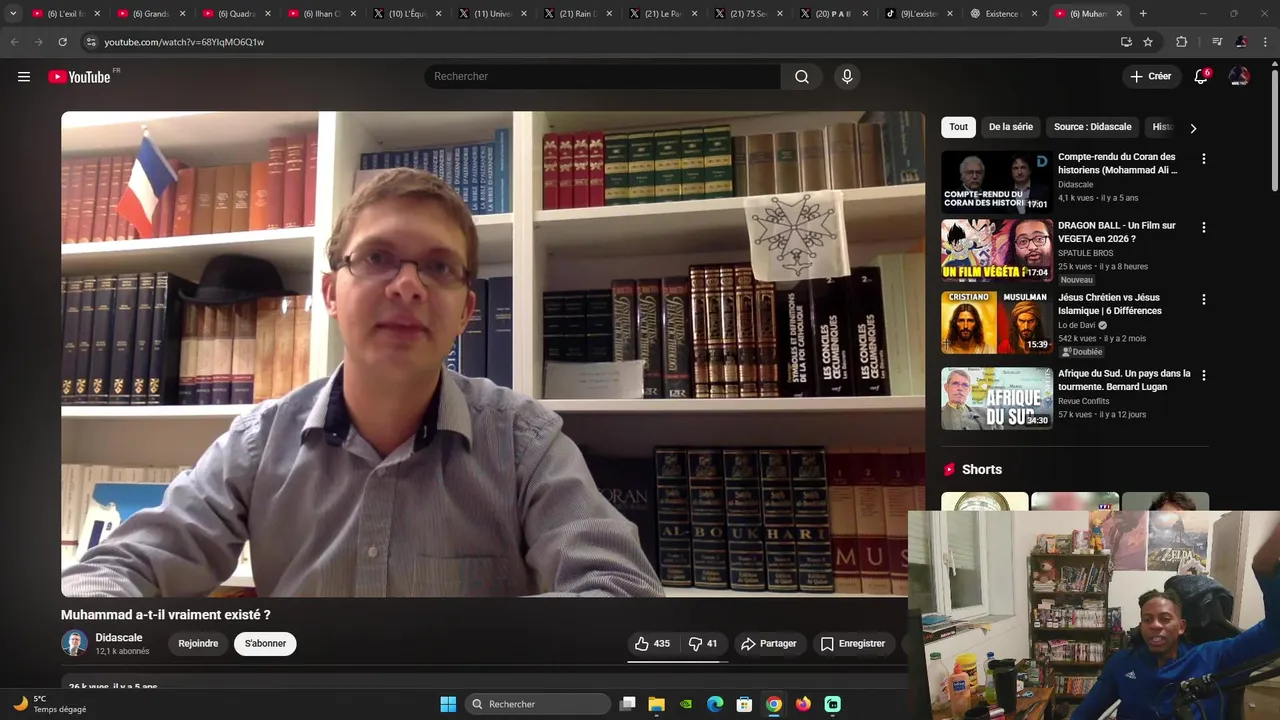
Task: Save the video with Enregistrer
Action: (853, 644)
